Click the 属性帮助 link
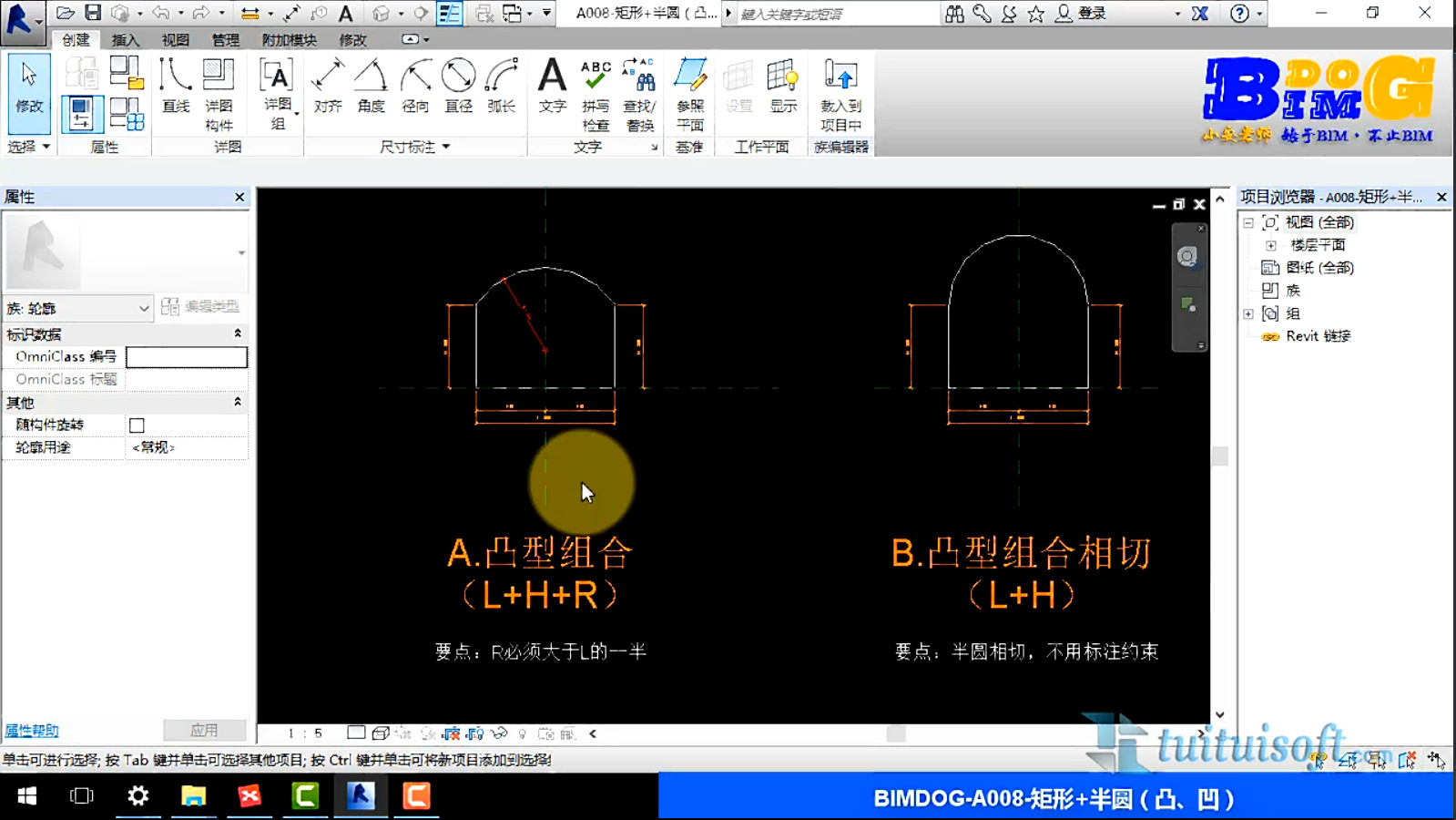The width and height of the screenshot is (1456, 820). 32,731
